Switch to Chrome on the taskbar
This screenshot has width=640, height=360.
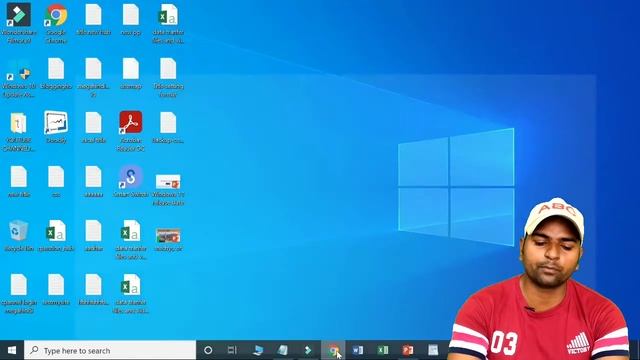[x=333, y=350]
